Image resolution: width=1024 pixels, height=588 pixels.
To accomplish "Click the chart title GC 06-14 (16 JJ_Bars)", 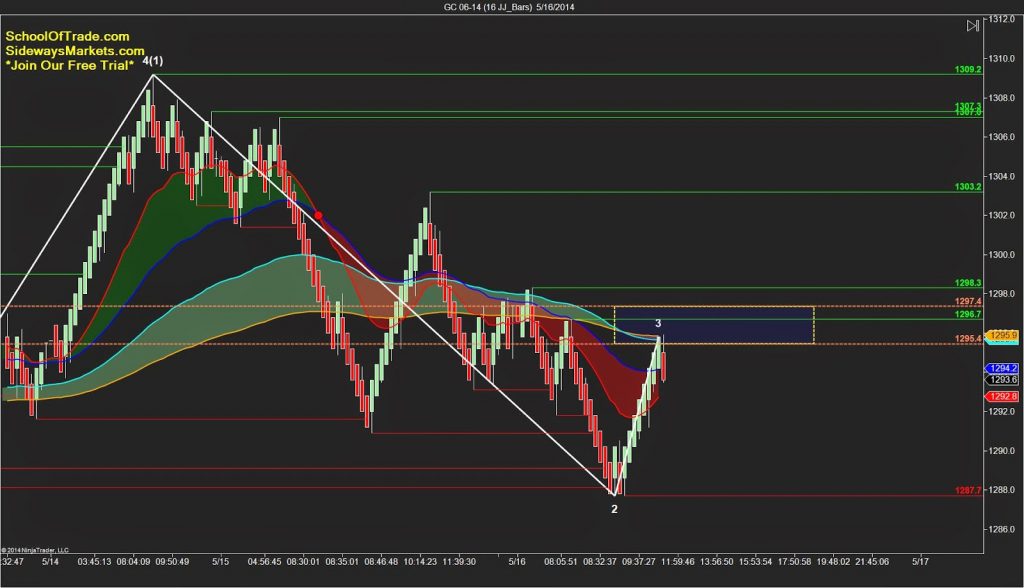I will (488, 7).
